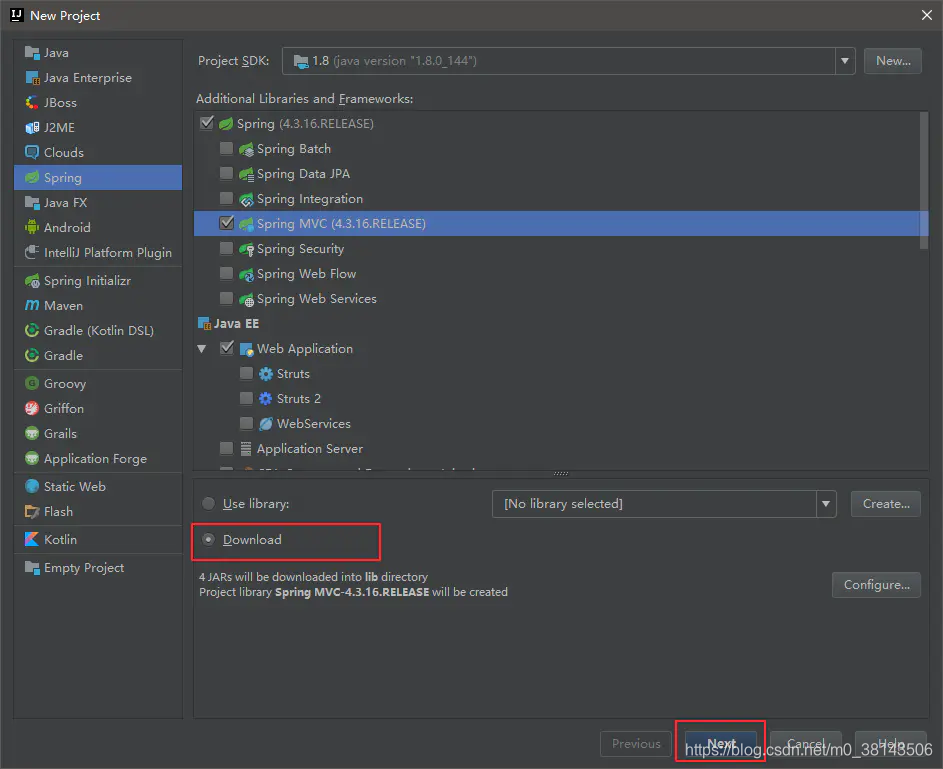The image size is (943, 769).
Task: Select the J2ME project icon
Action: click(x=32, y=127)
